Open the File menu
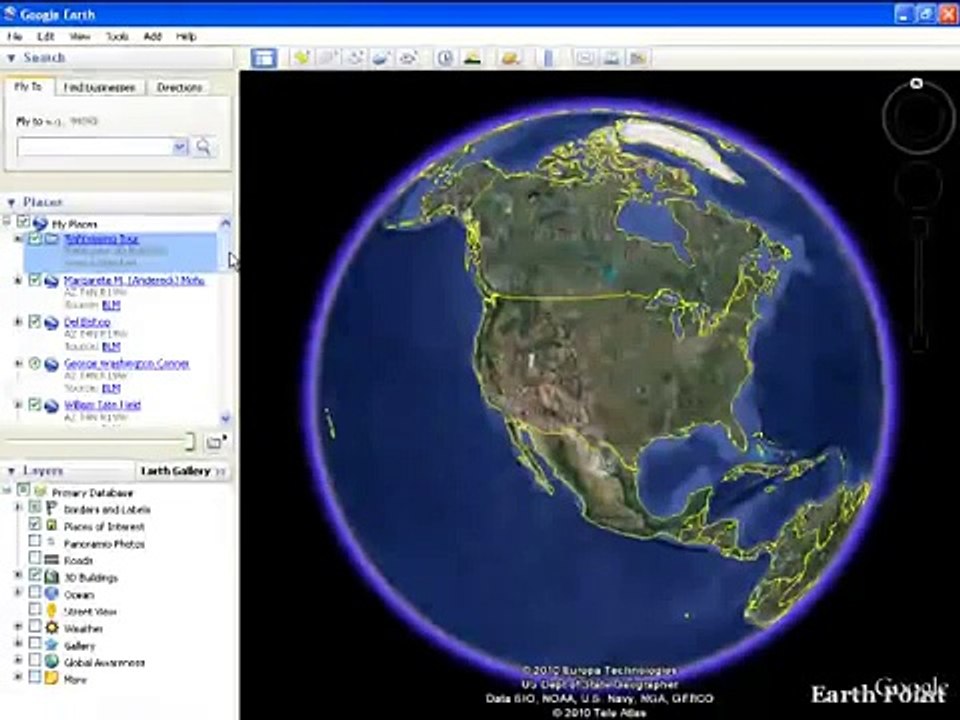This screenshot has height=720, width=960. click(15, 37)
